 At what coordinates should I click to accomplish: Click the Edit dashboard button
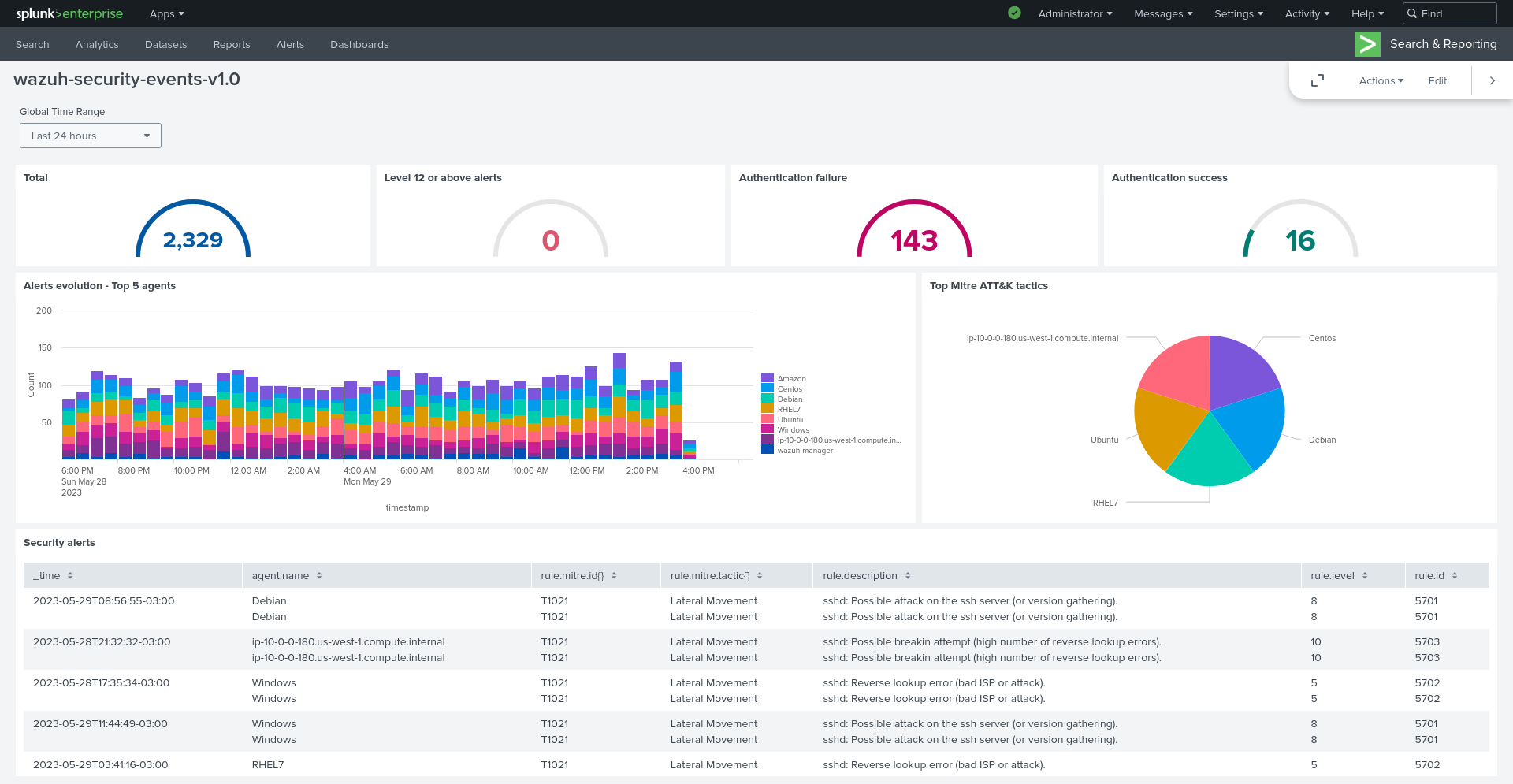tap(1437, 80)
